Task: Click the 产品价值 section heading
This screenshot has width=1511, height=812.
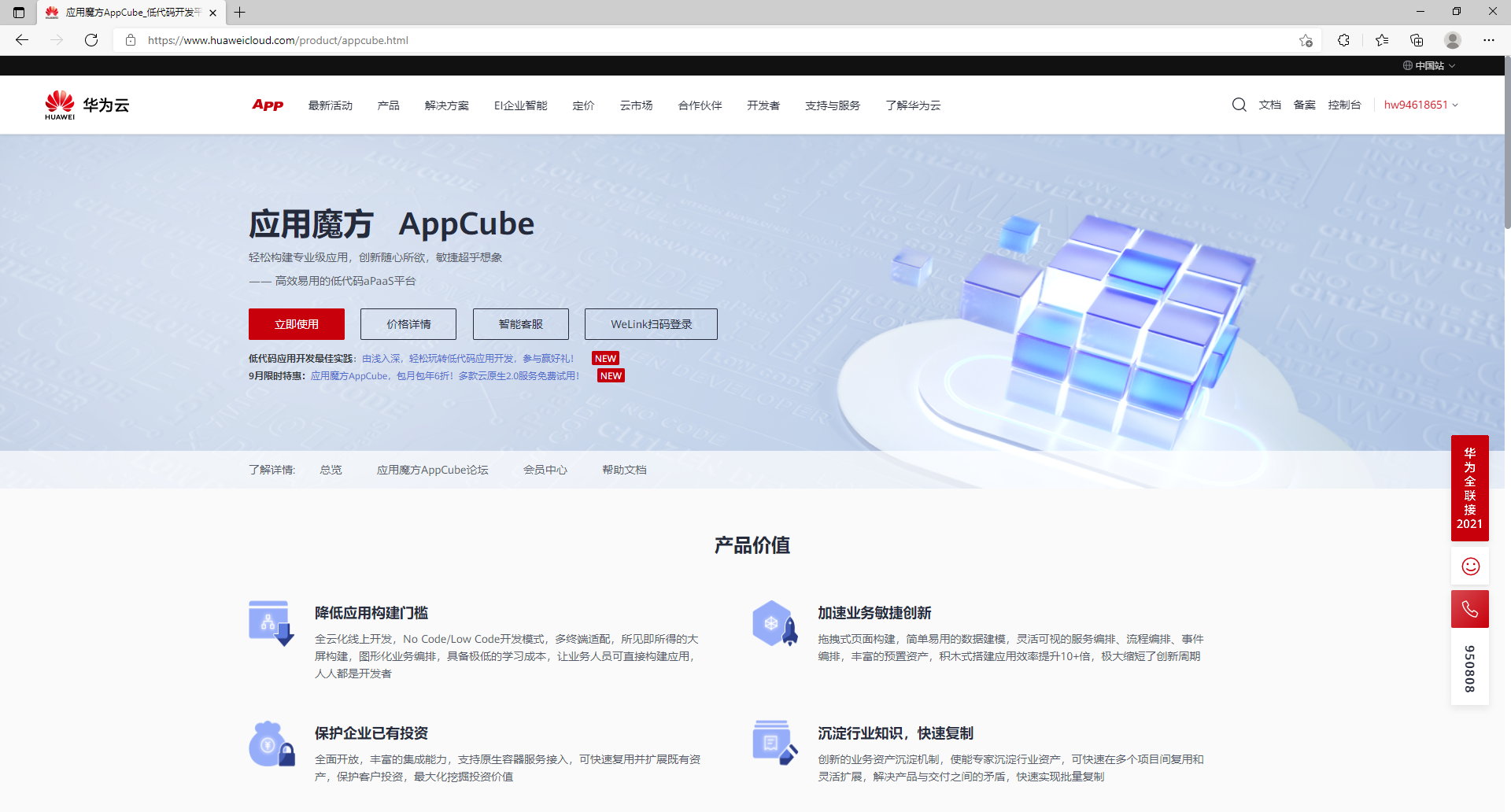Action: [x=752, y=545]
